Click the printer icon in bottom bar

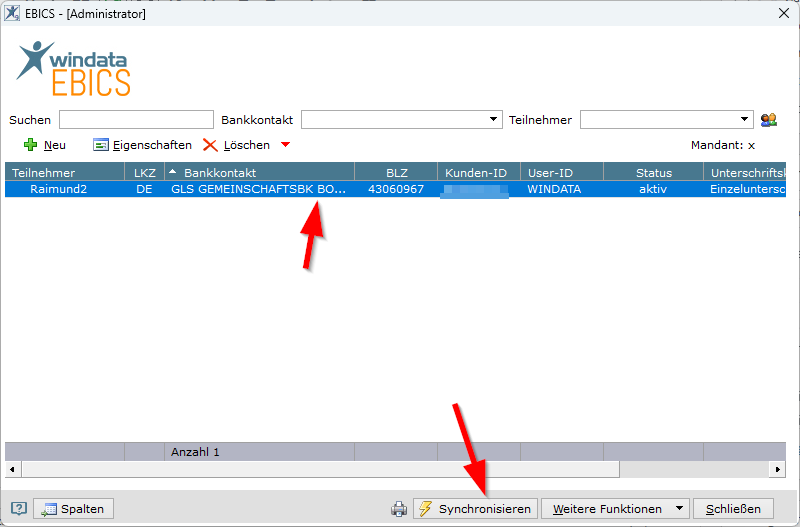(399, 509)
